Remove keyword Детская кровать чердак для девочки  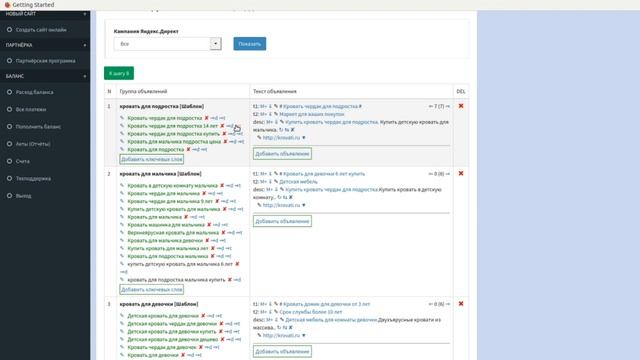[x=221, y=324]
